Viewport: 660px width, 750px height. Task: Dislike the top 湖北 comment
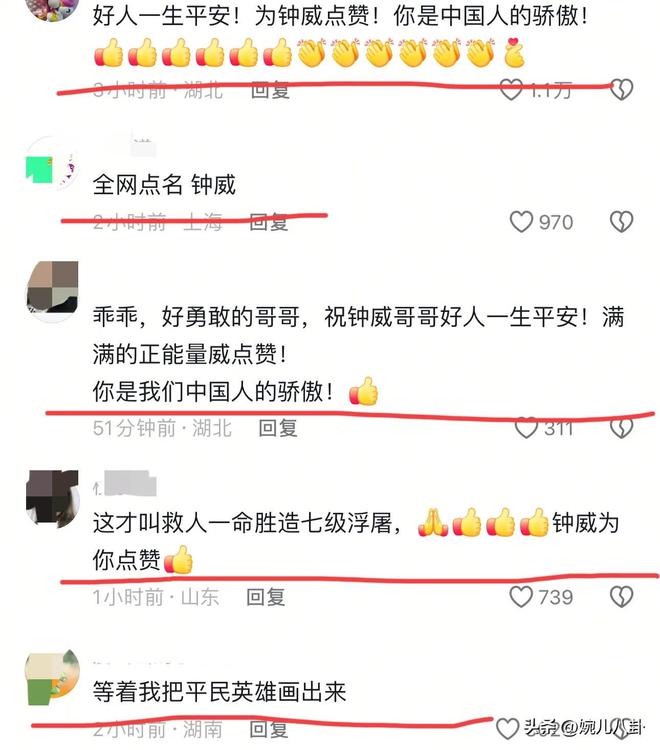[622, 89]
